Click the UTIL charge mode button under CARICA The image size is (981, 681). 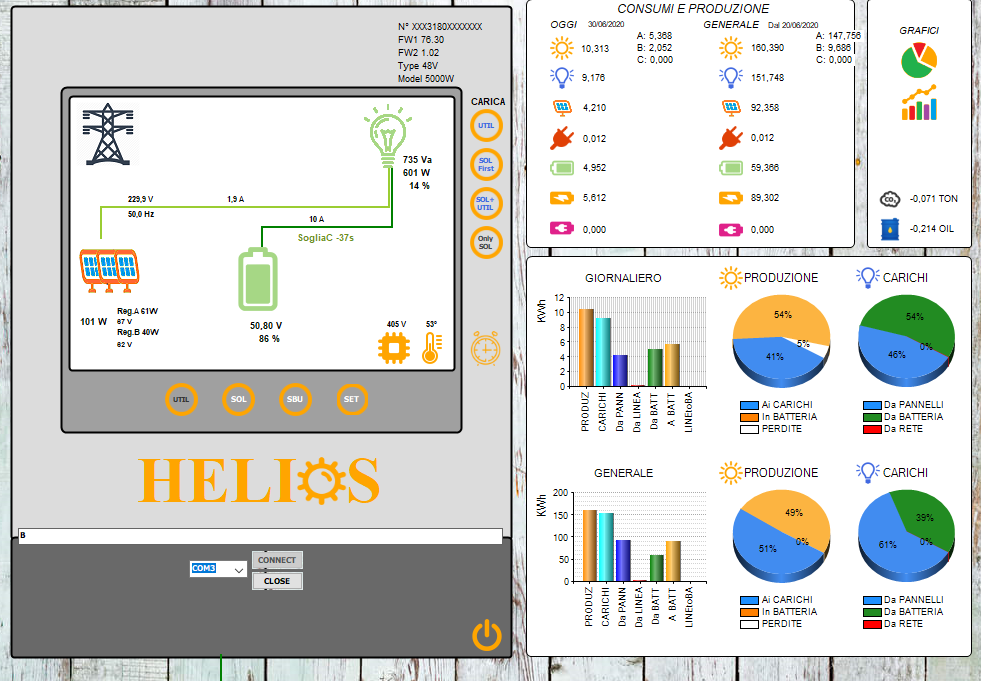tap(486, 126)
